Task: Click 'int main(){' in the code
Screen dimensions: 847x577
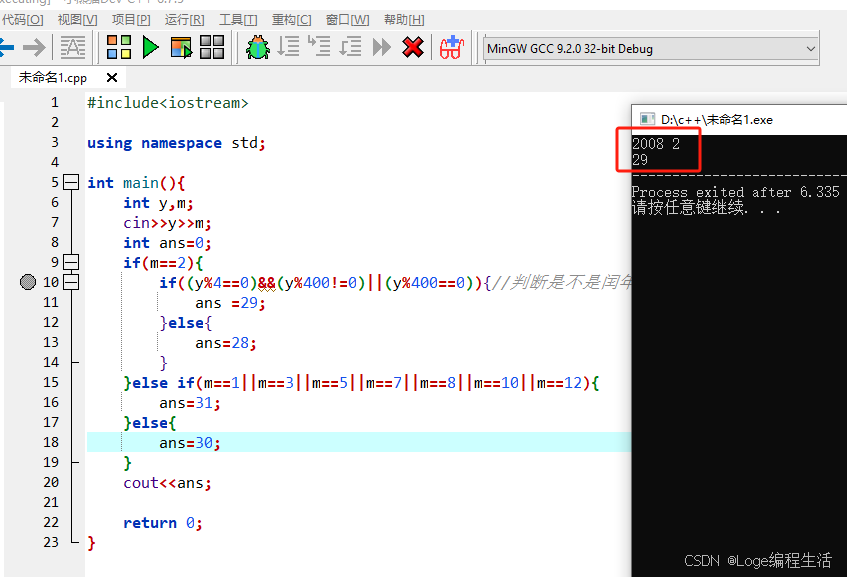Action: tap(136, 183)
